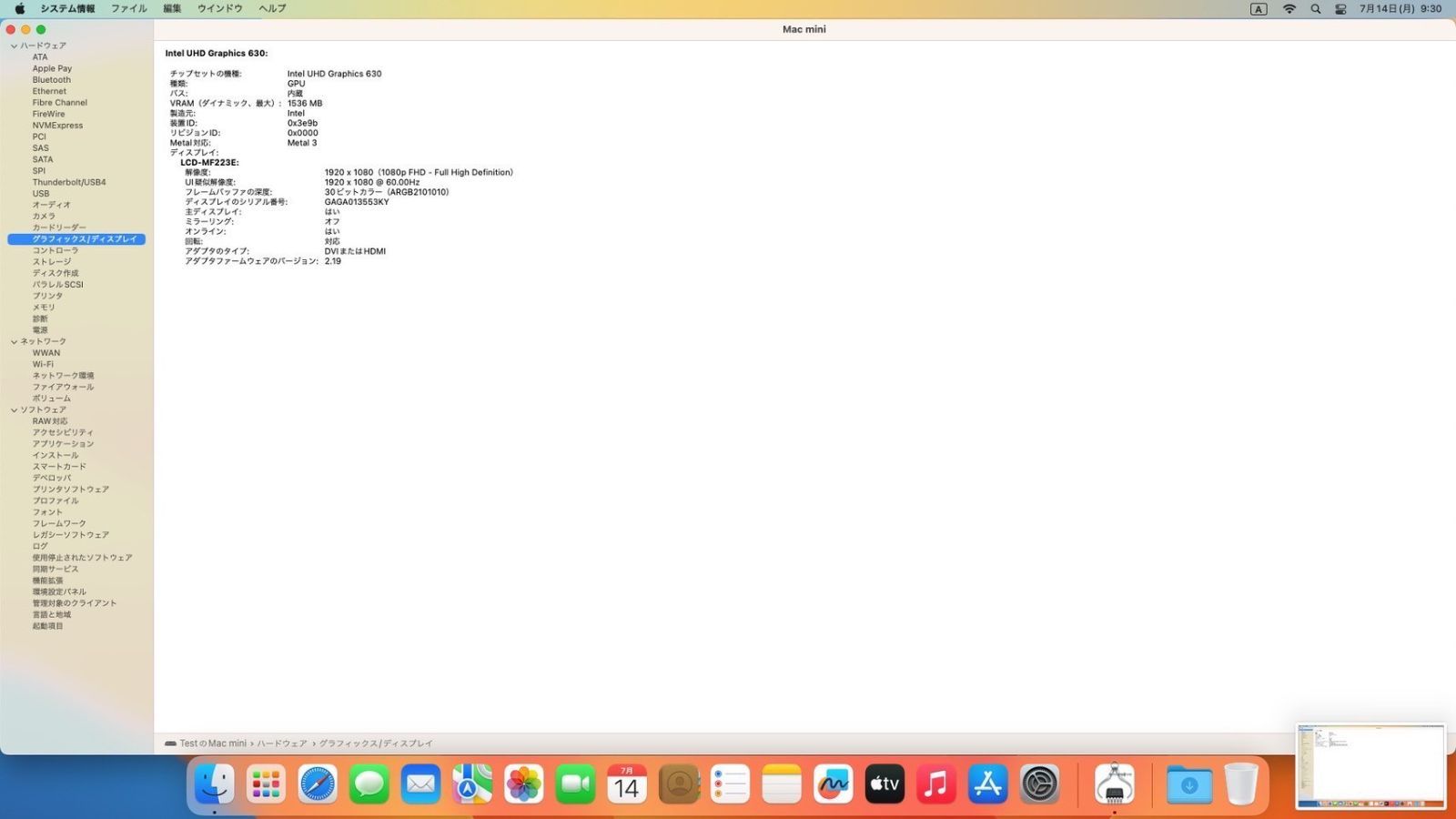The image size is (1456, 819).
Task: Open the Music app icon
Action: pos(936,784)
